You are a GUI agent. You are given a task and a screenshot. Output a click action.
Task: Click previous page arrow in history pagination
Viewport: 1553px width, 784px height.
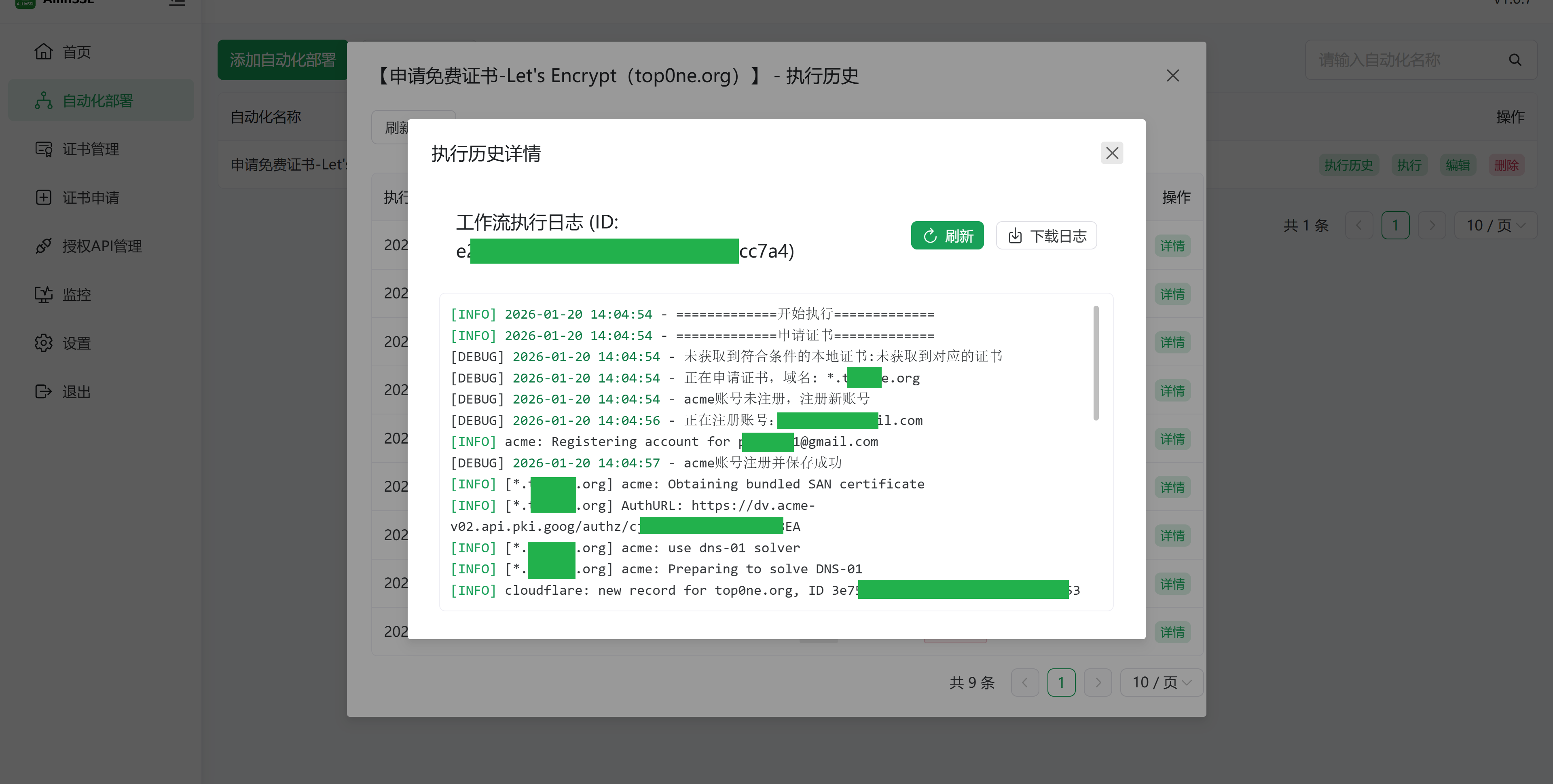[1025, 683]
